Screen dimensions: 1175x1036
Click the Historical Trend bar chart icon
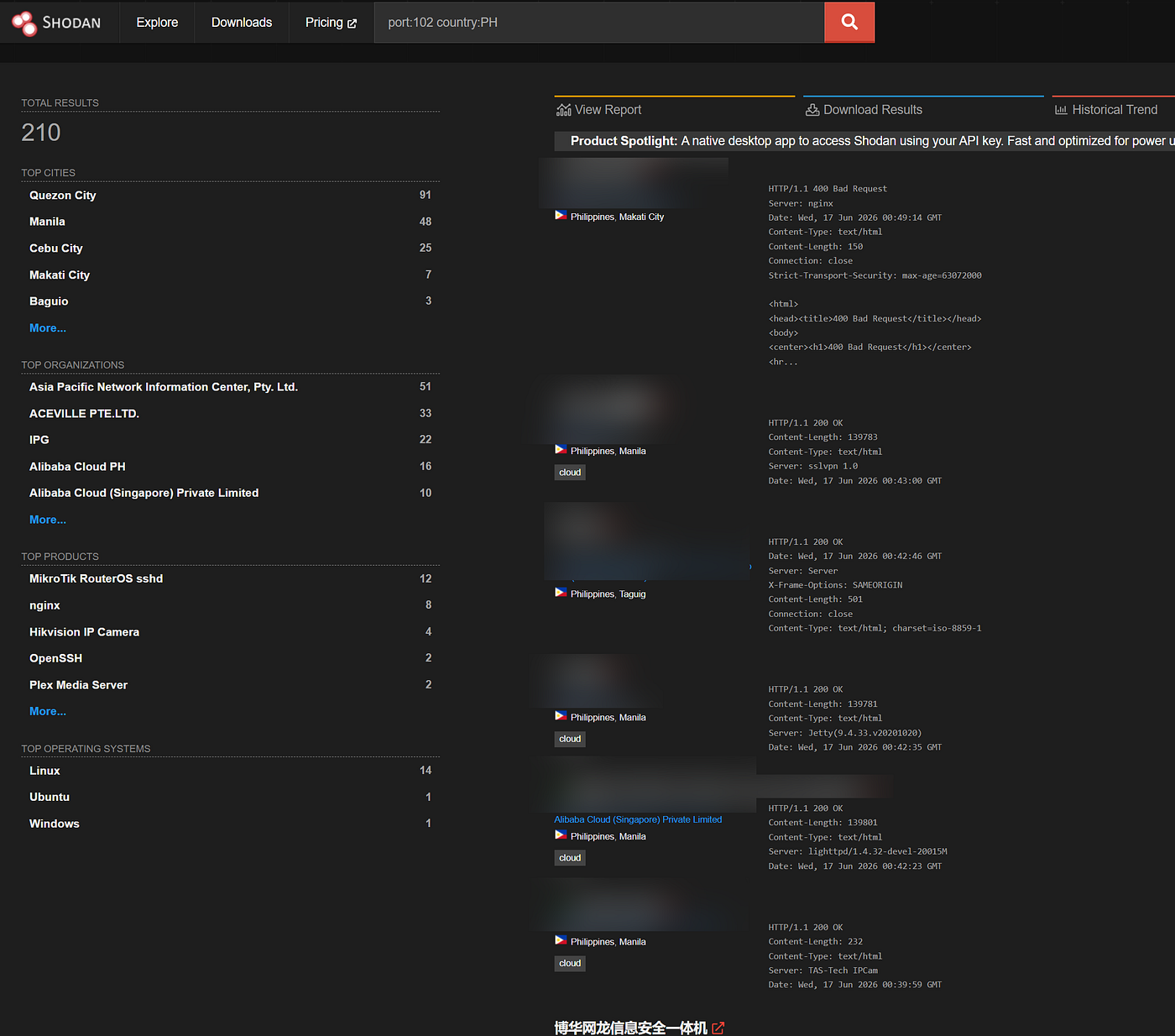tap(1061, 110)
